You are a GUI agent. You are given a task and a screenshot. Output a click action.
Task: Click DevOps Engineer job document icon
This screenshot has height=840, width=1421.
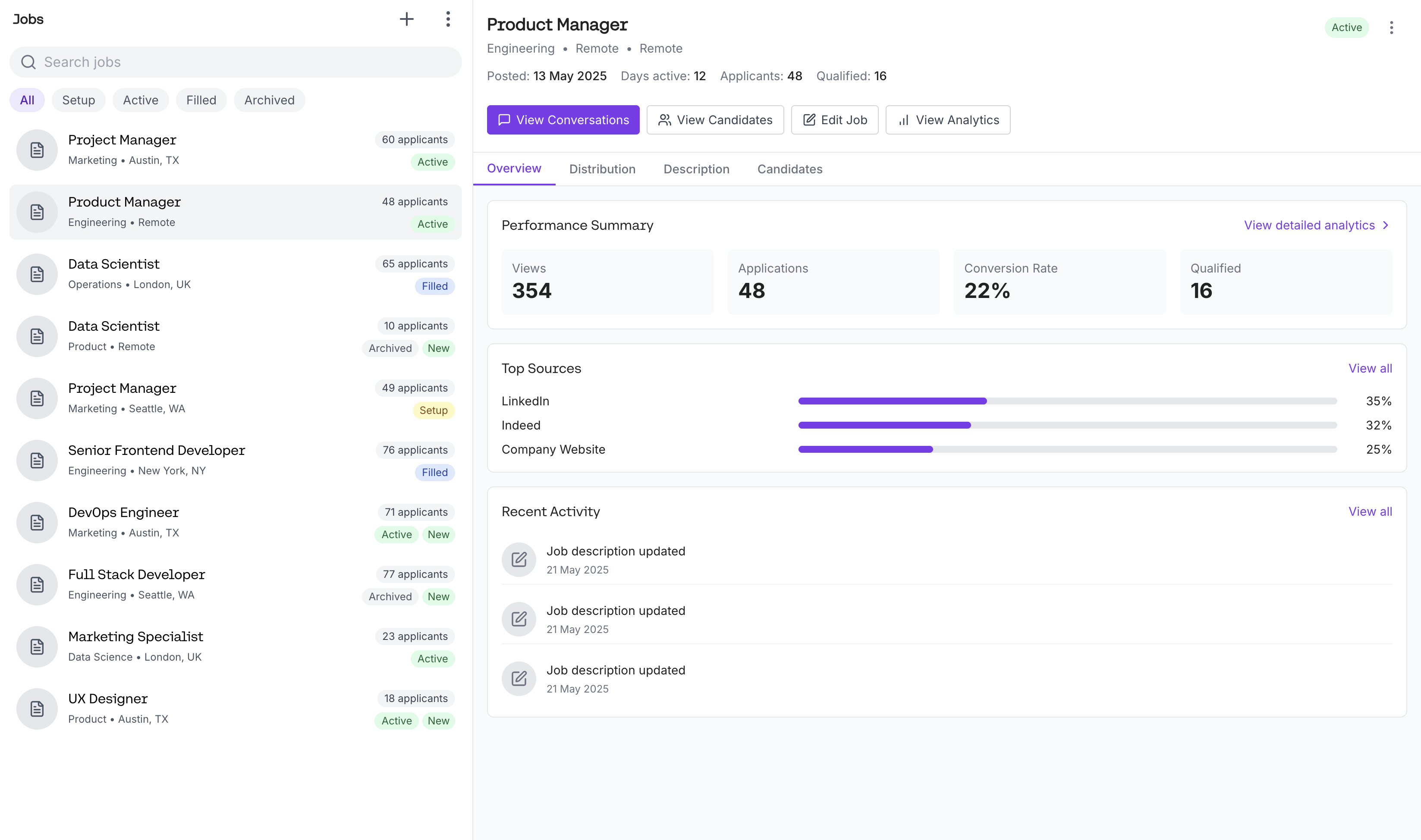click(37, 523)
